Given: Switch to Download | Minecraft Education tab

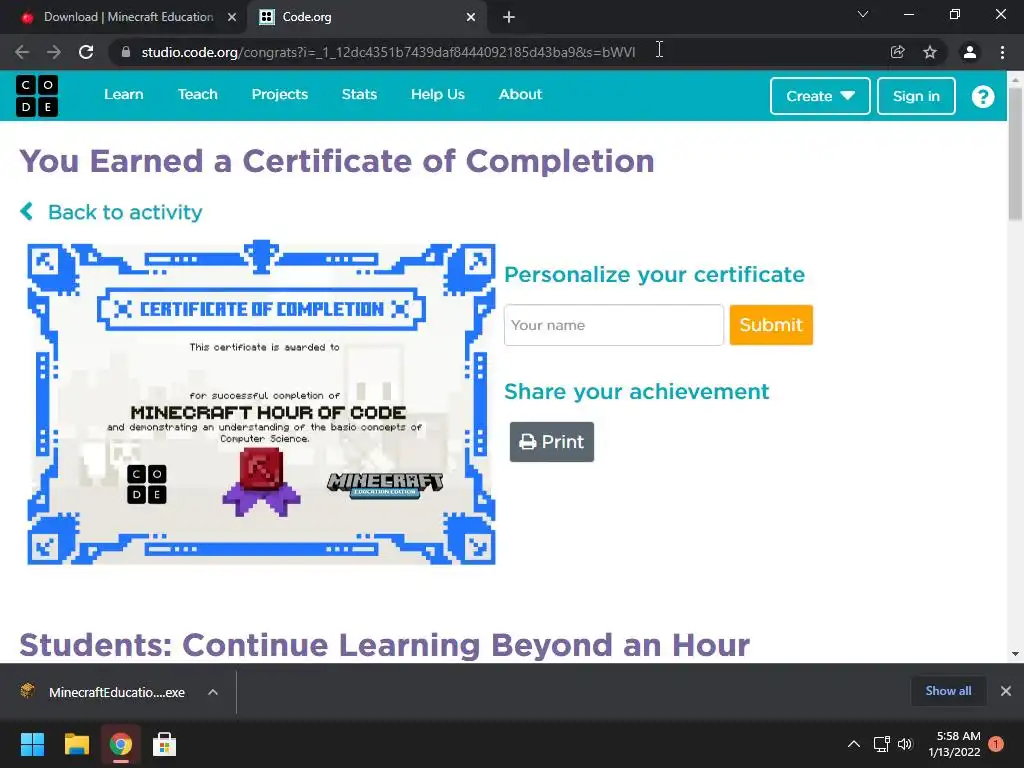Looking at the screenshot, I should [128, 17].
